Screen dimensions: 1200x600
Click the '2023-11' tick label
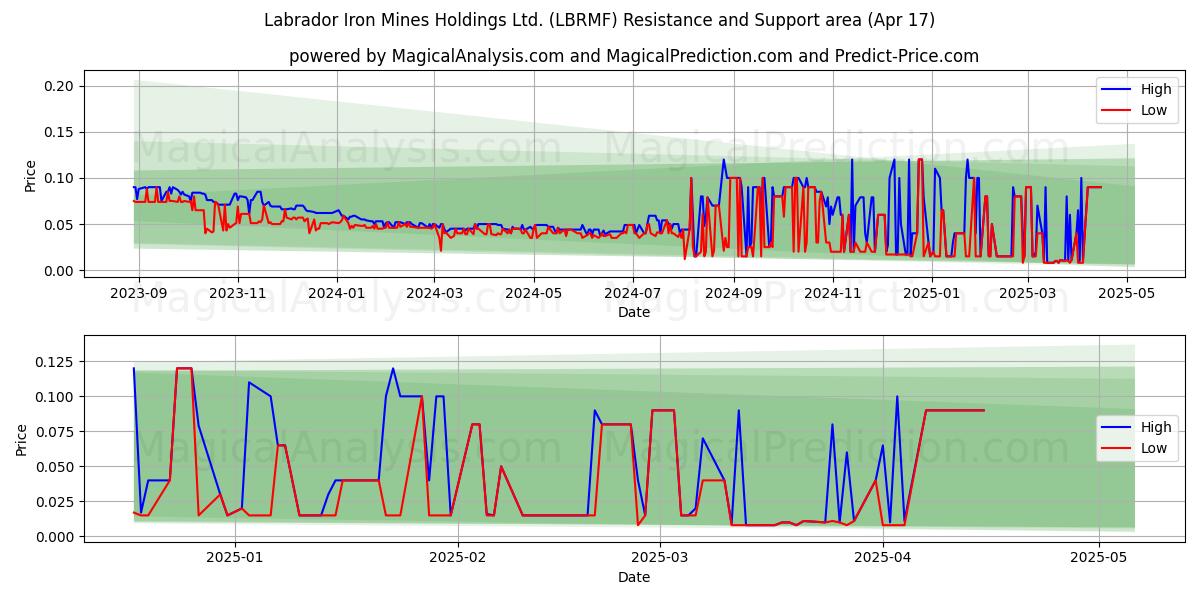[x=238, y=293]
